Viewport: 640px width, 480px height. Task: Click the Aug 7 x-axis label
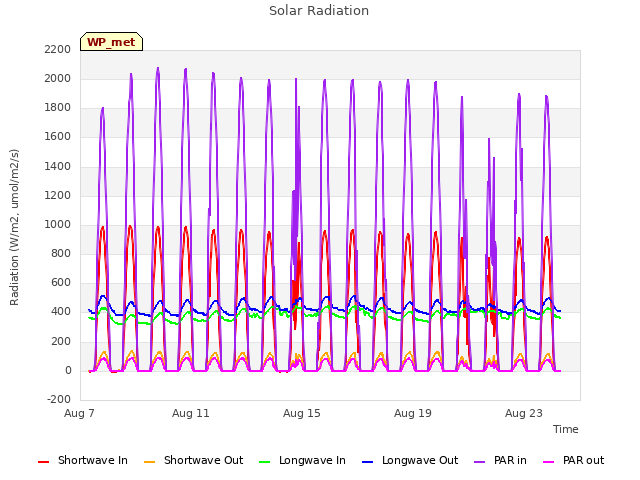click(x=79, y=413)
